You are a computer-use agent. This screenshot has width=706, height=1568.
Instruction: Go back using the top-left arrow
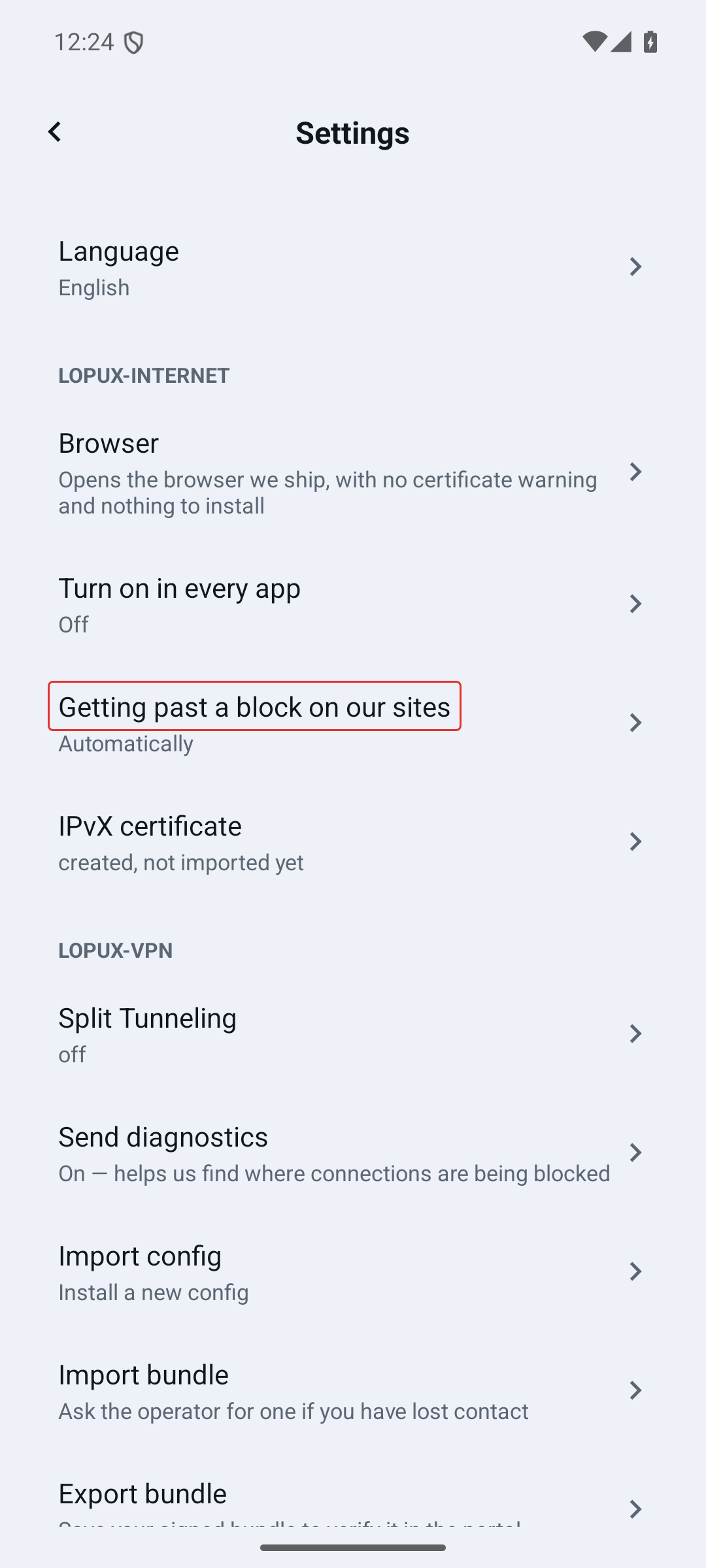click(54, 132)
